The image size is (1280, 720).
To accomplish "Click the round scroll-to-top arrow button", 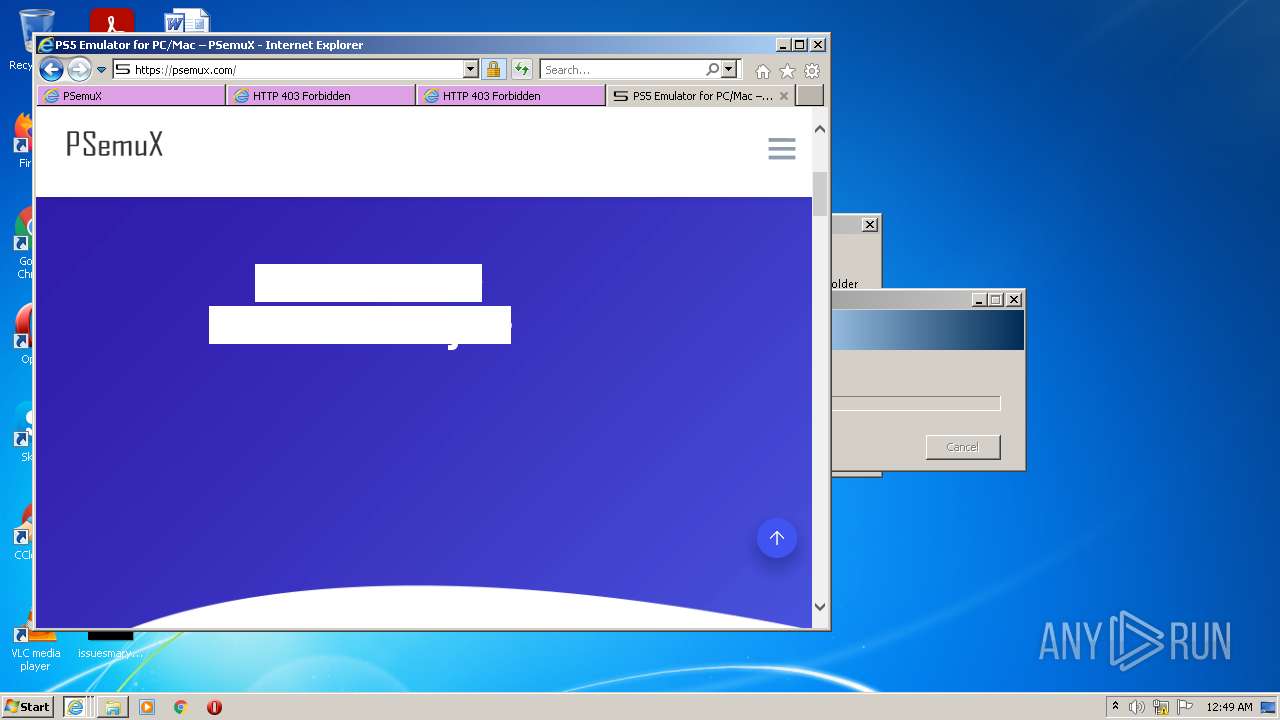I will (x=777, y=538).
